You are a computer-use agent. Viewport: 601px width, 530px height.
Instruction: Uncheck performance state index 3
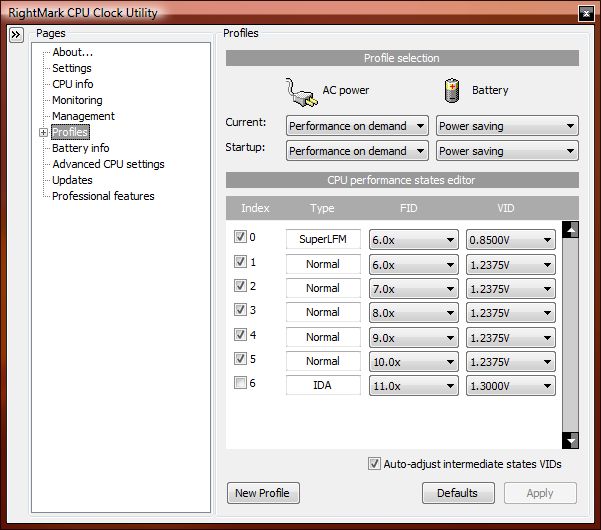[240, 310]
